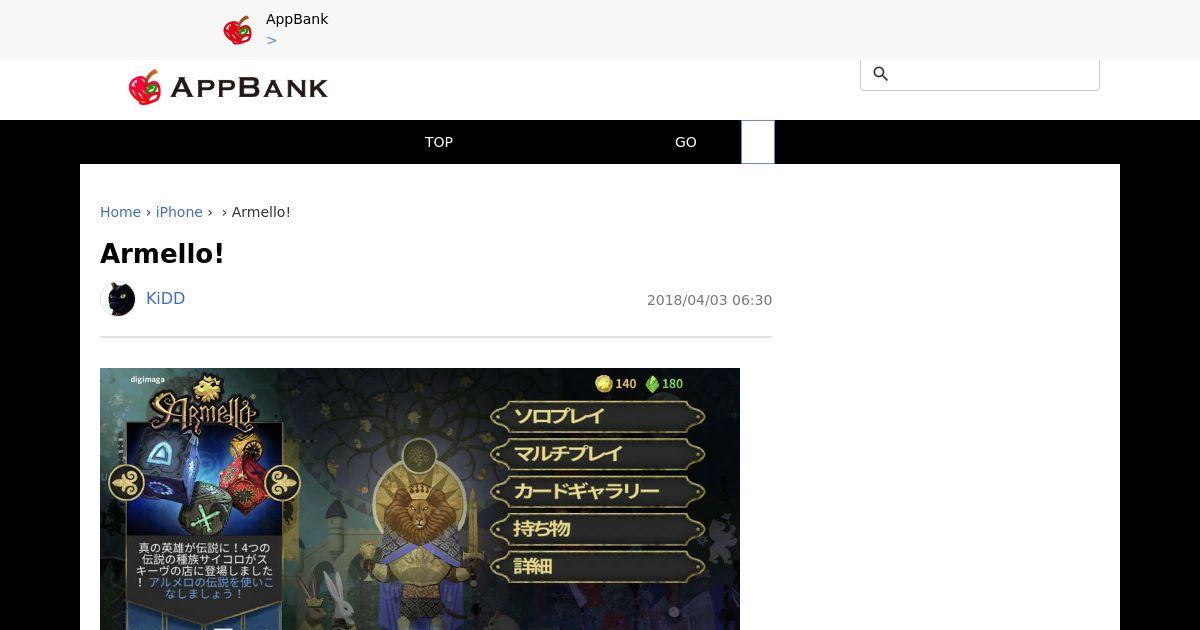Screen dimensions: 1200x630
Task: Click the magnifier search icon
Action: point(881,74)
